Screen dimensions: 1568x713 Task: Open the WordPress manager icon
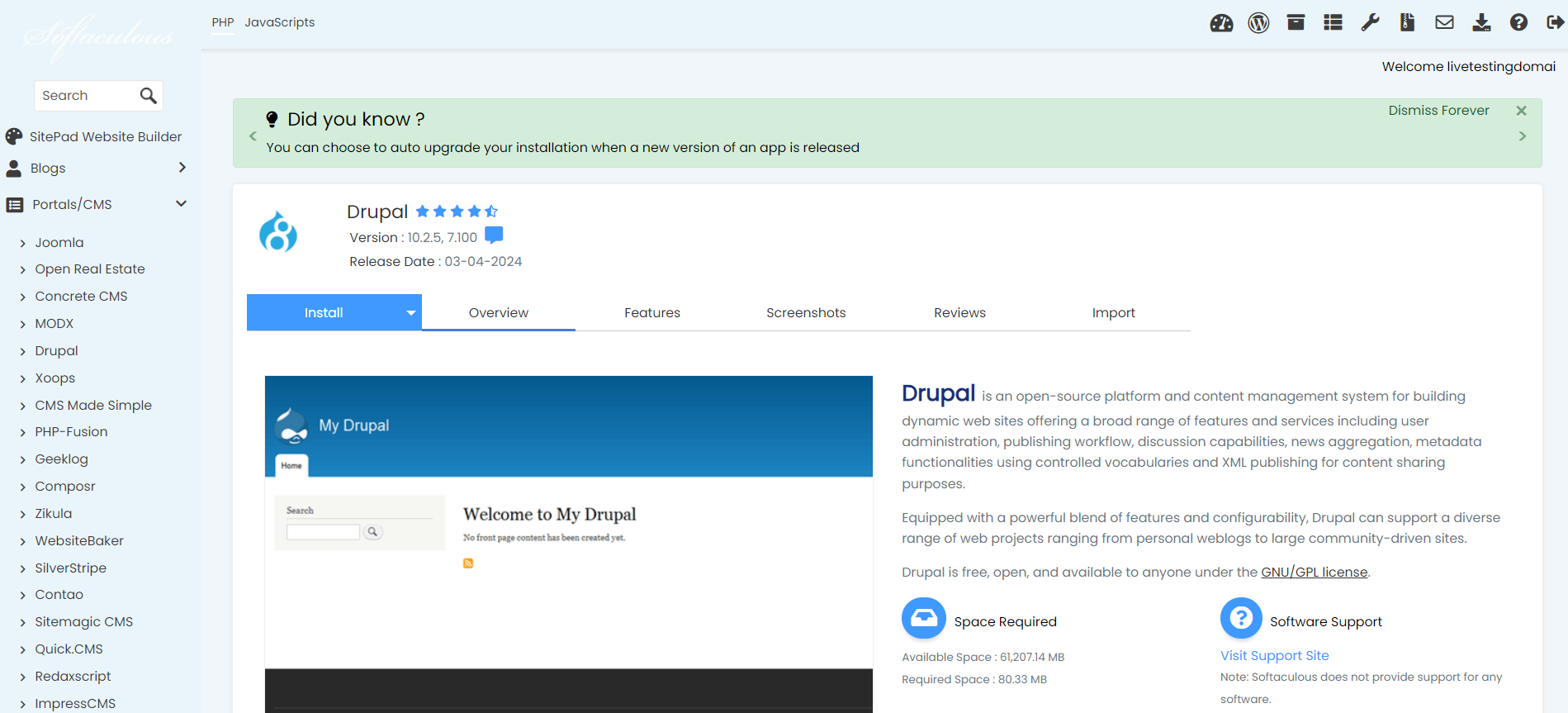click(x=1258, y=23)
